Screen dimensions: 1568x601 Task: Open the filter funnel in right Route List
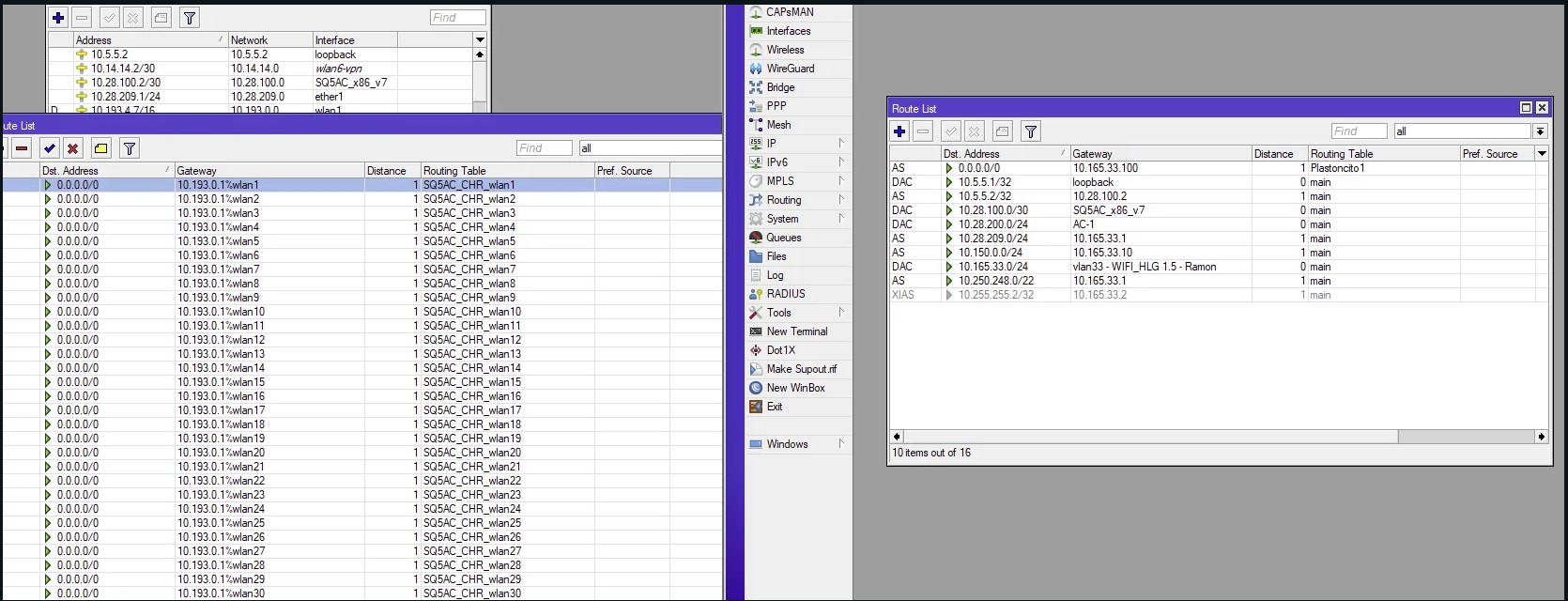click(1031, 131)
